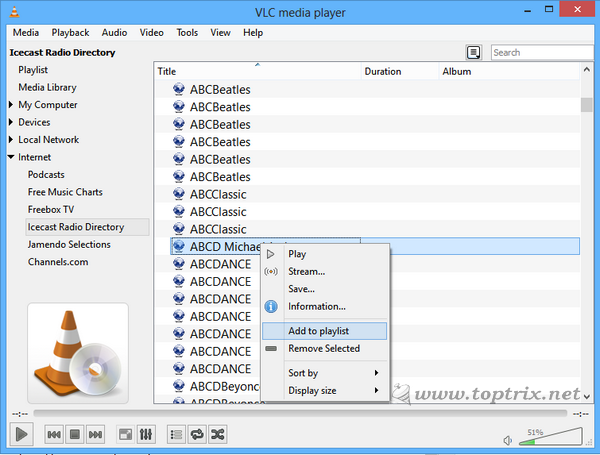Open the Audio menu
Viewport: 600px width, 455px height.
[x=114, y=33]
